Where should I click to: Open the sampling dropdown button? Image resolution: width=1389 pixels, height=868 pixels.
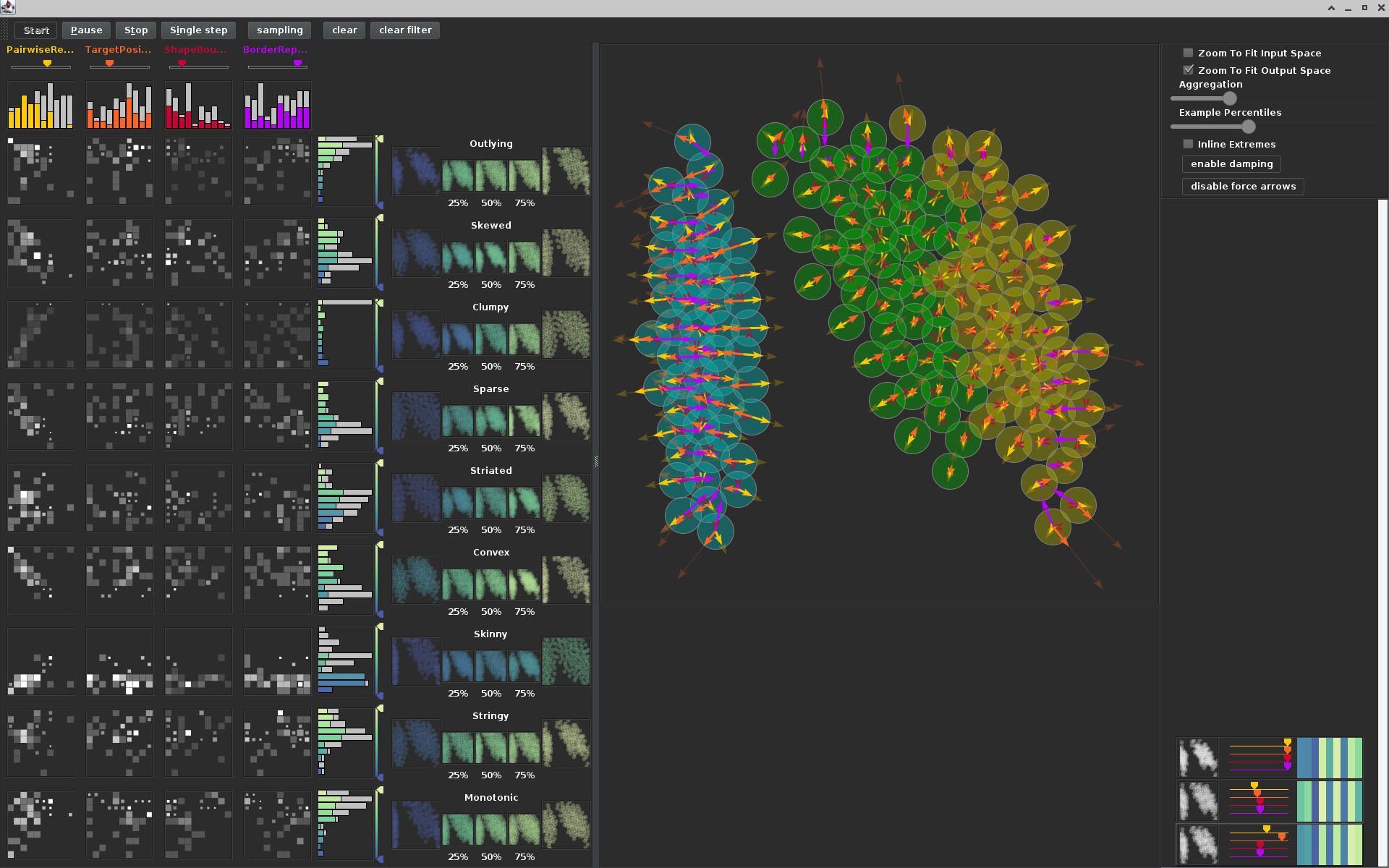[x=279, y=30]
